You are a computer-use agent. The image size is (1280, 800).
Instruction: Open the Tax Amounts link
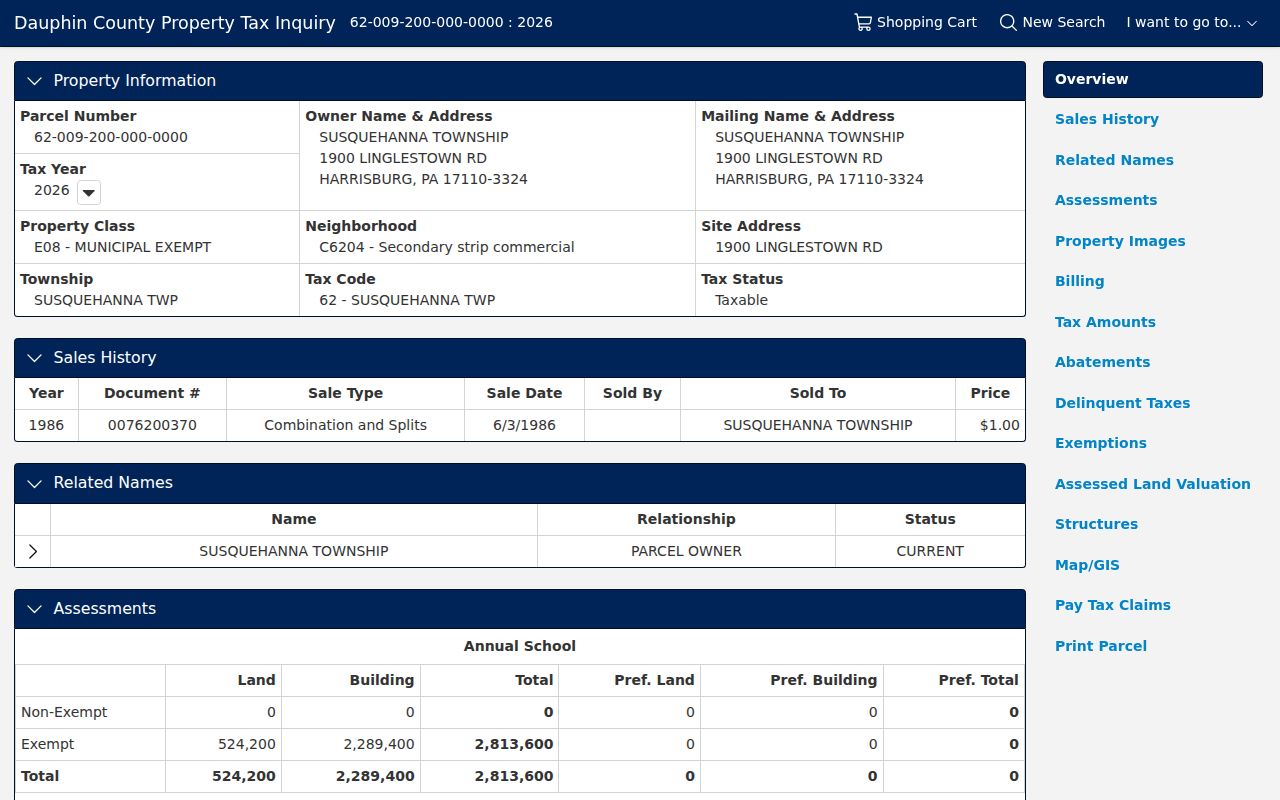(x=1105, y=322)
